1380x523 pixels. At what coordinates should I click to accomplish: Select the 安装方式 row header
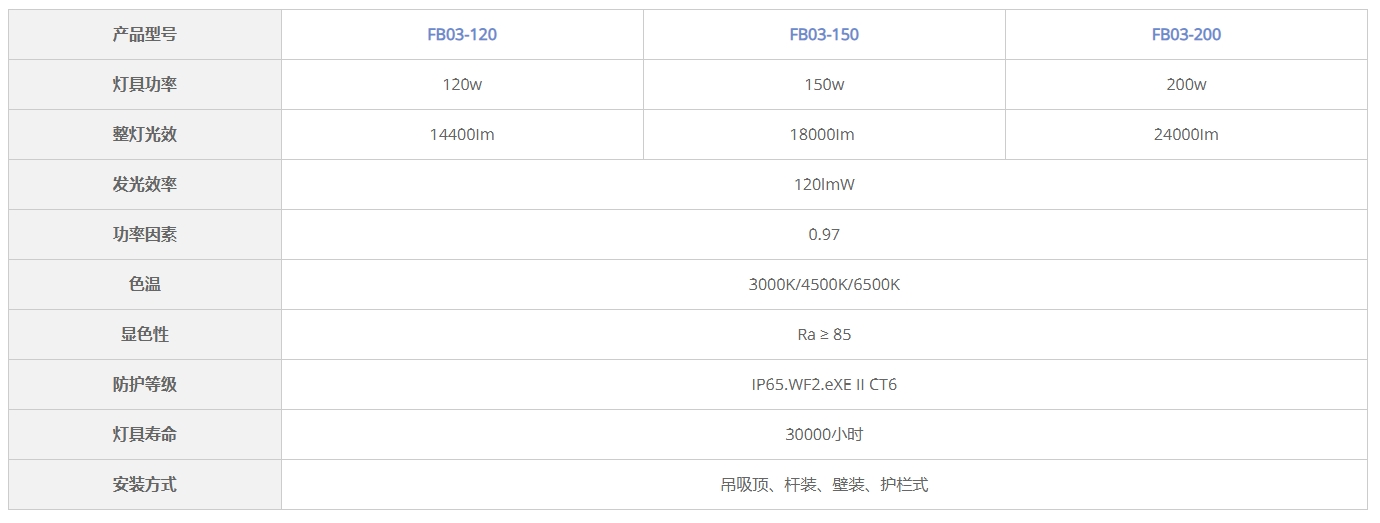[145, 485]
